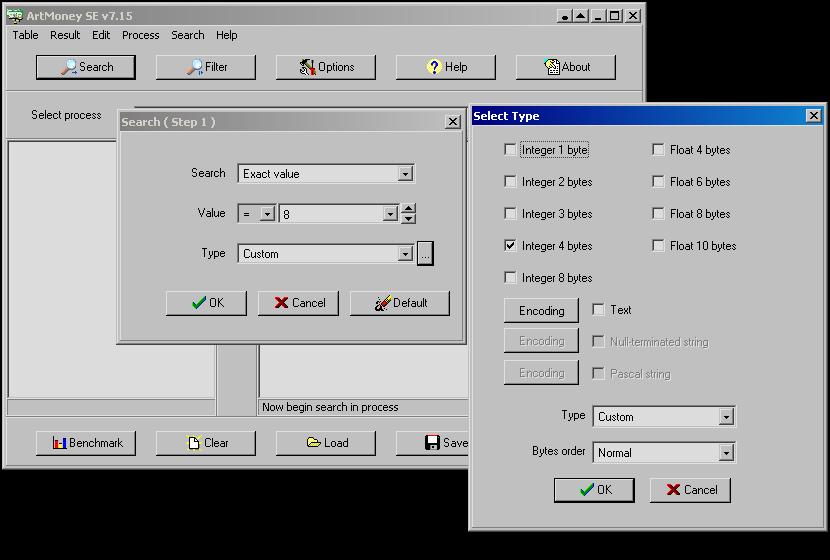This screenshot has height=560, width=830.
Task: Close the Select Type dialog
Action: pyautogui.click(x=814, y=116)
